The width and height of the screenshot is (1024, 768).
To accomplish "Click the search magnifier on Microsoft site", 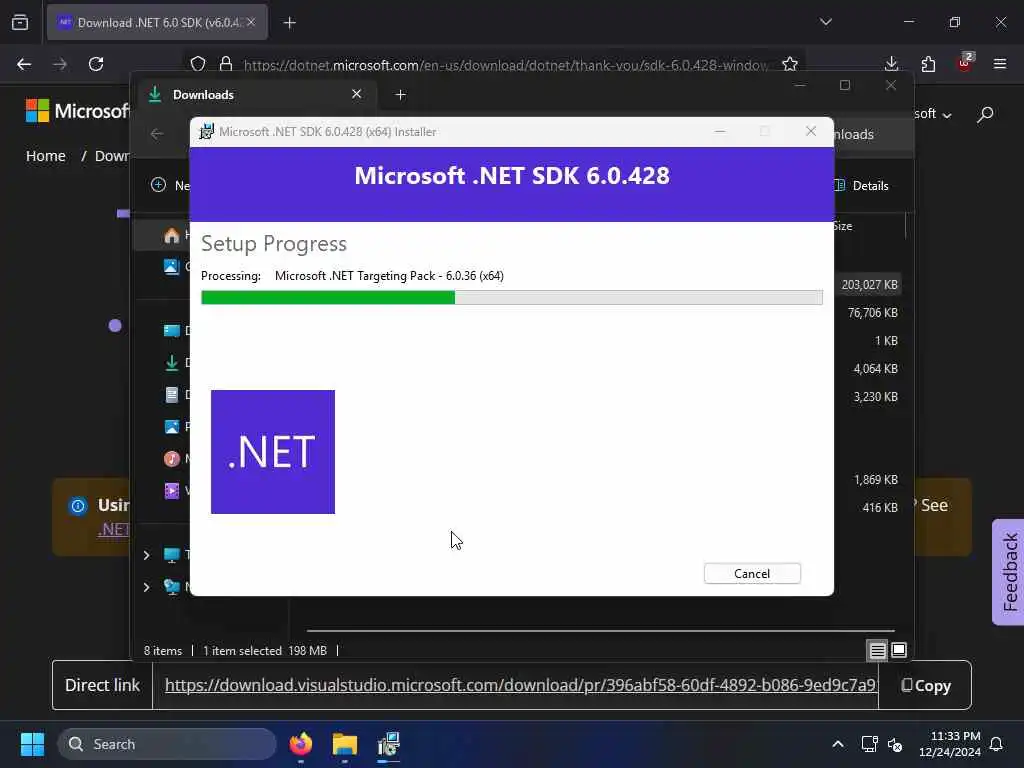I will 985,115.
